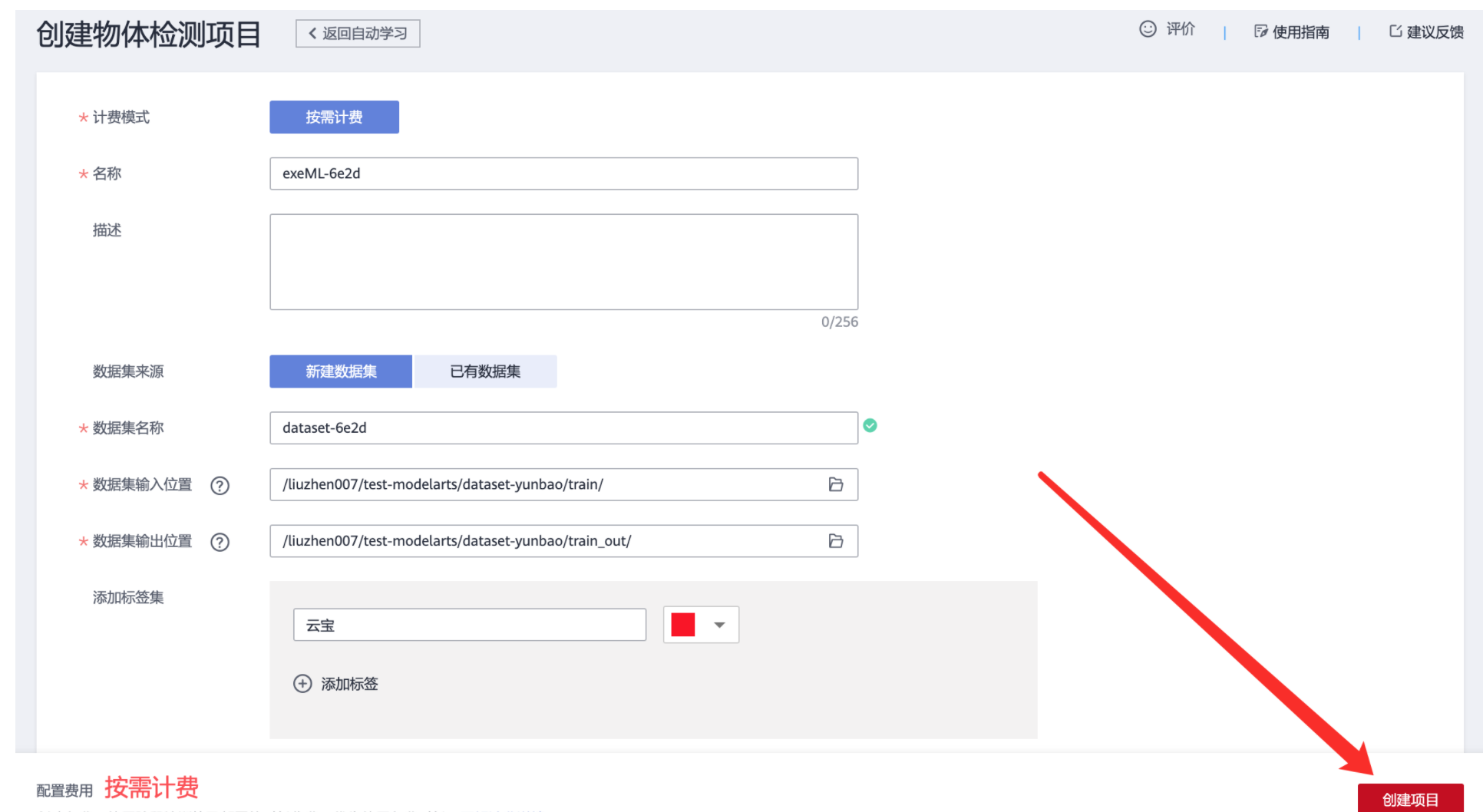Click 创建项目 to create the project
The height and width of the screenshot is (812, 1483).
tap(1410, 799)
